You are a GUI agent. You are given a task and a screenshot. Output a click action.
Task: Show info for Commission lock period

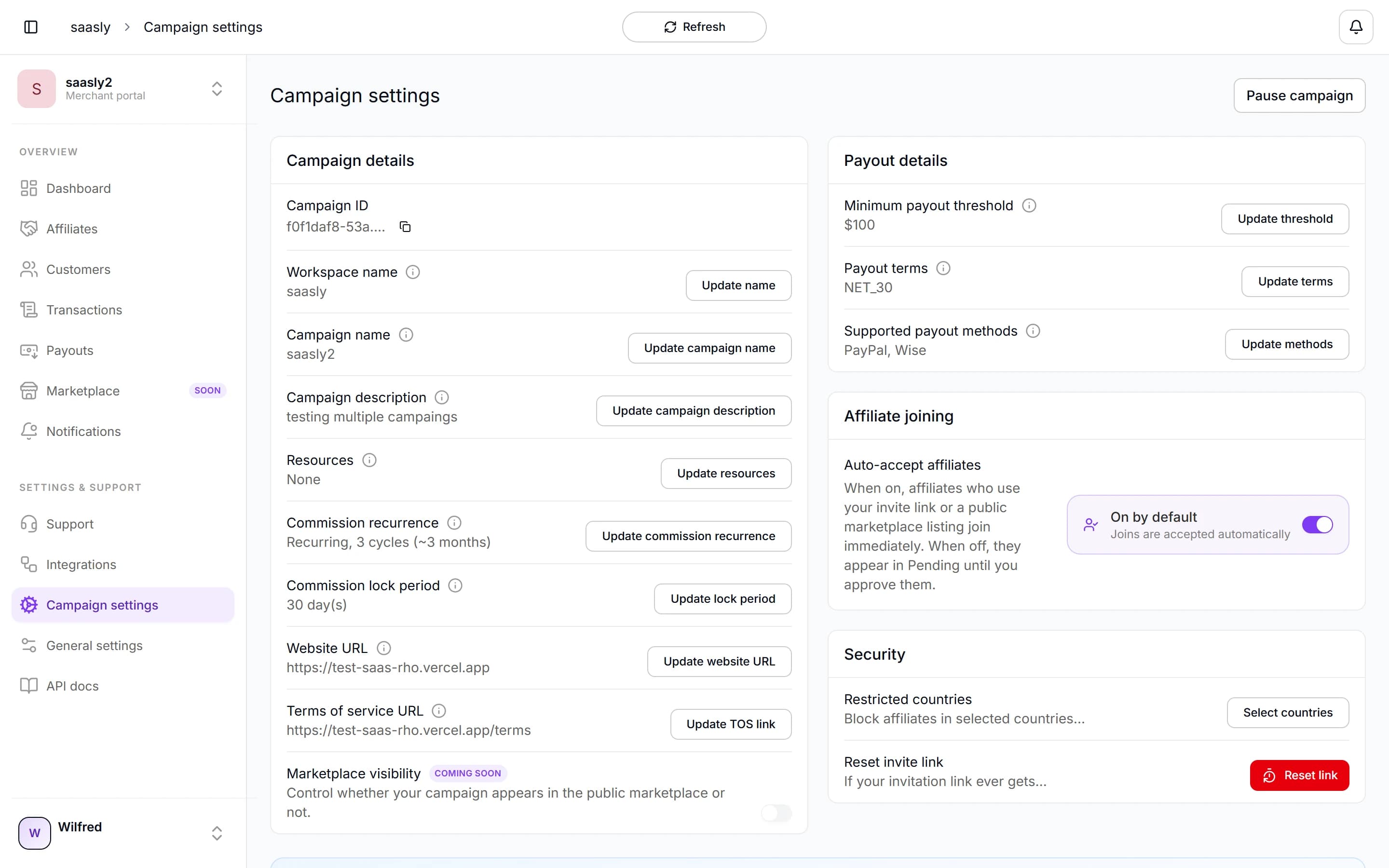point(456,585)
